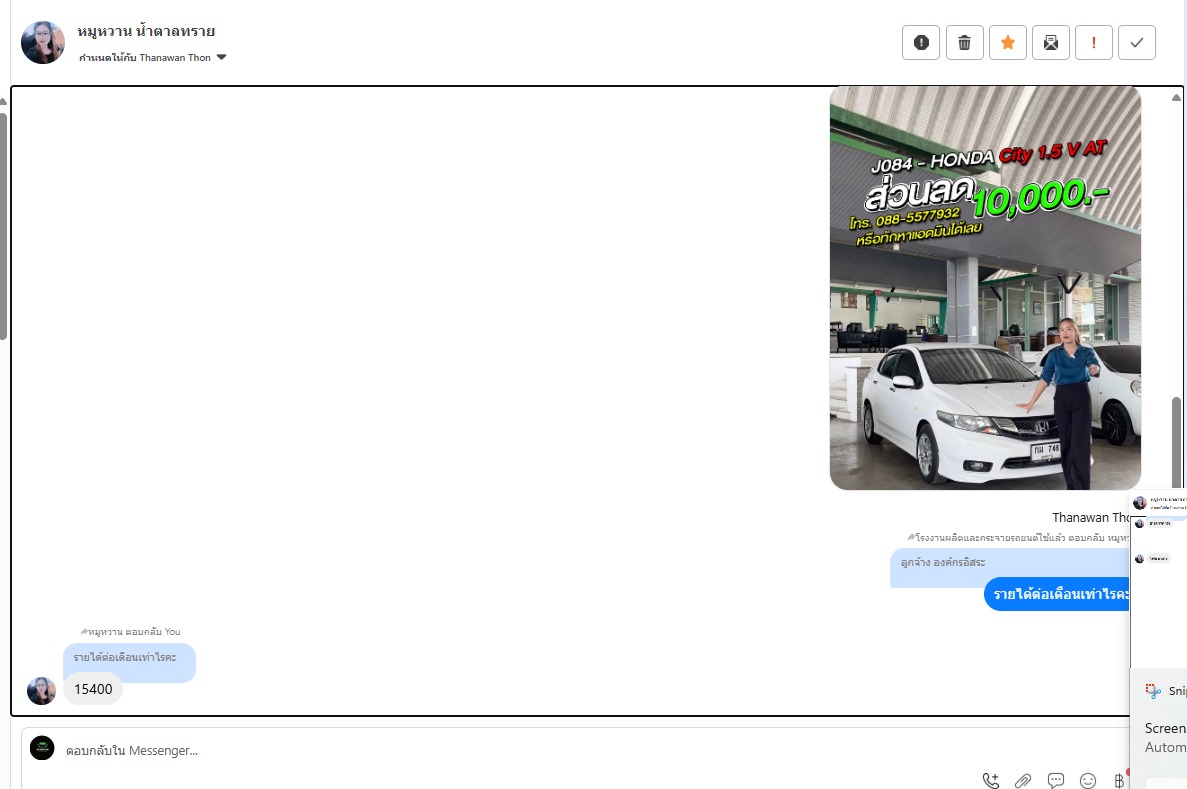Open saved replies speech bubble icon

(x=1055, y=780)
